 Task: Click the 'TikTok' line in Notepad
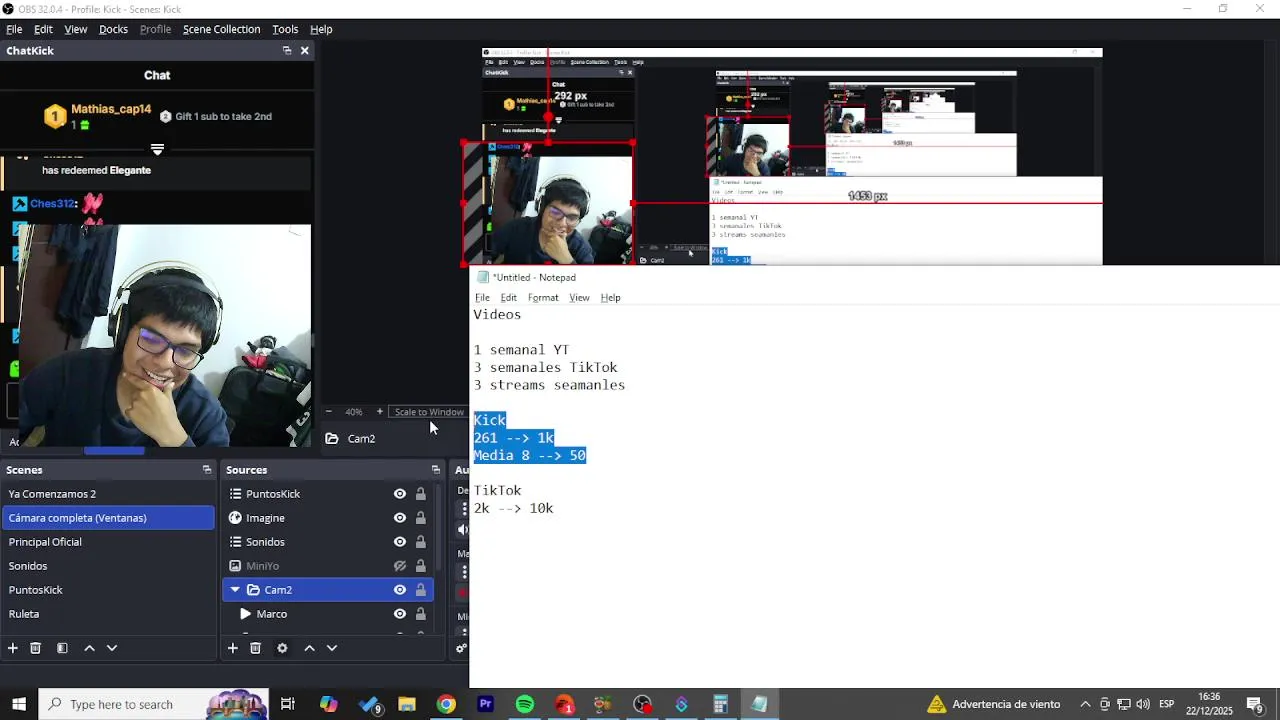tap(497, 491)
